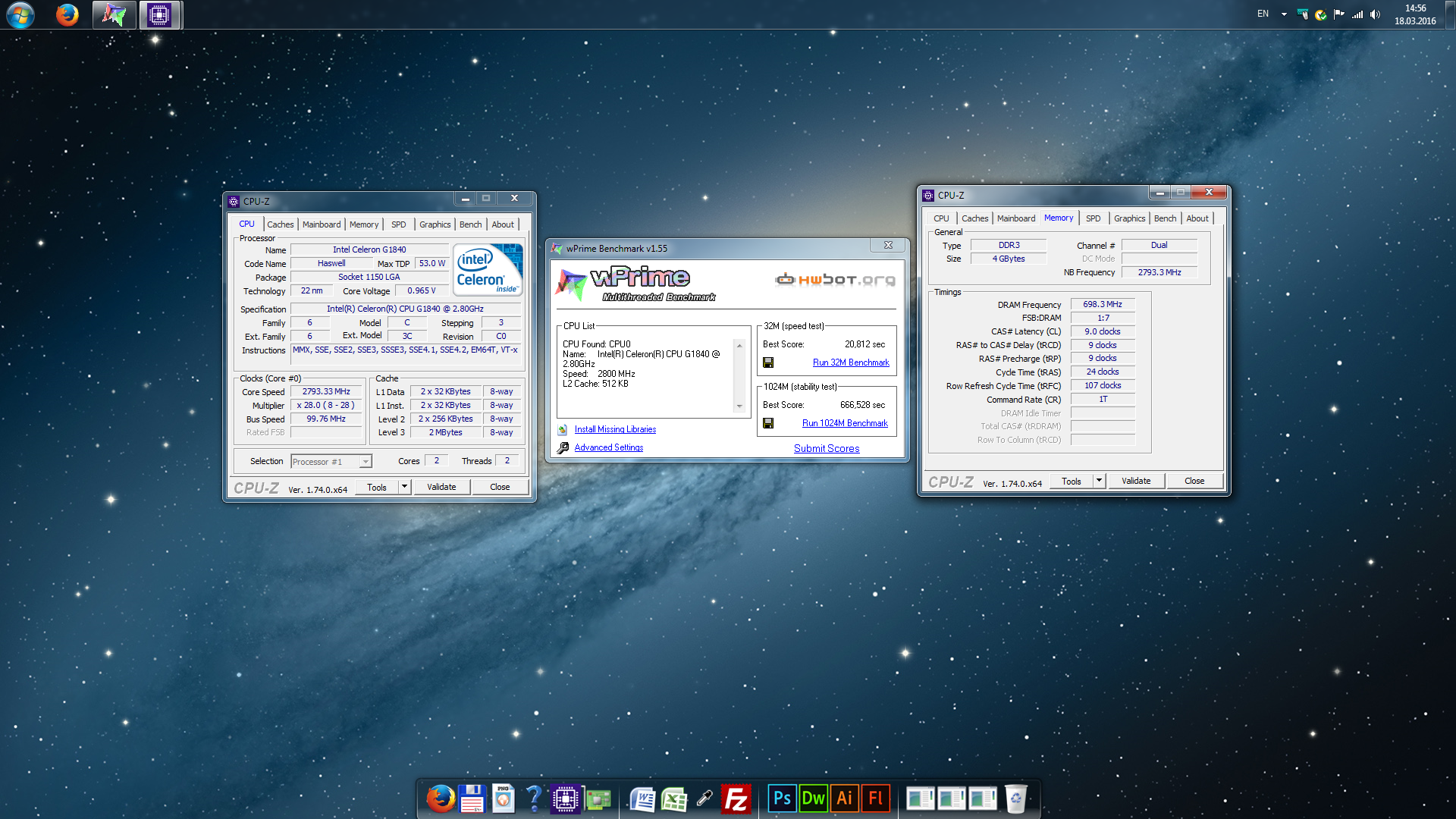The height and width of the screenshot is (819, 1456).
Task: Click the Norton tray icon with green check
Action: coord(1321,14)
